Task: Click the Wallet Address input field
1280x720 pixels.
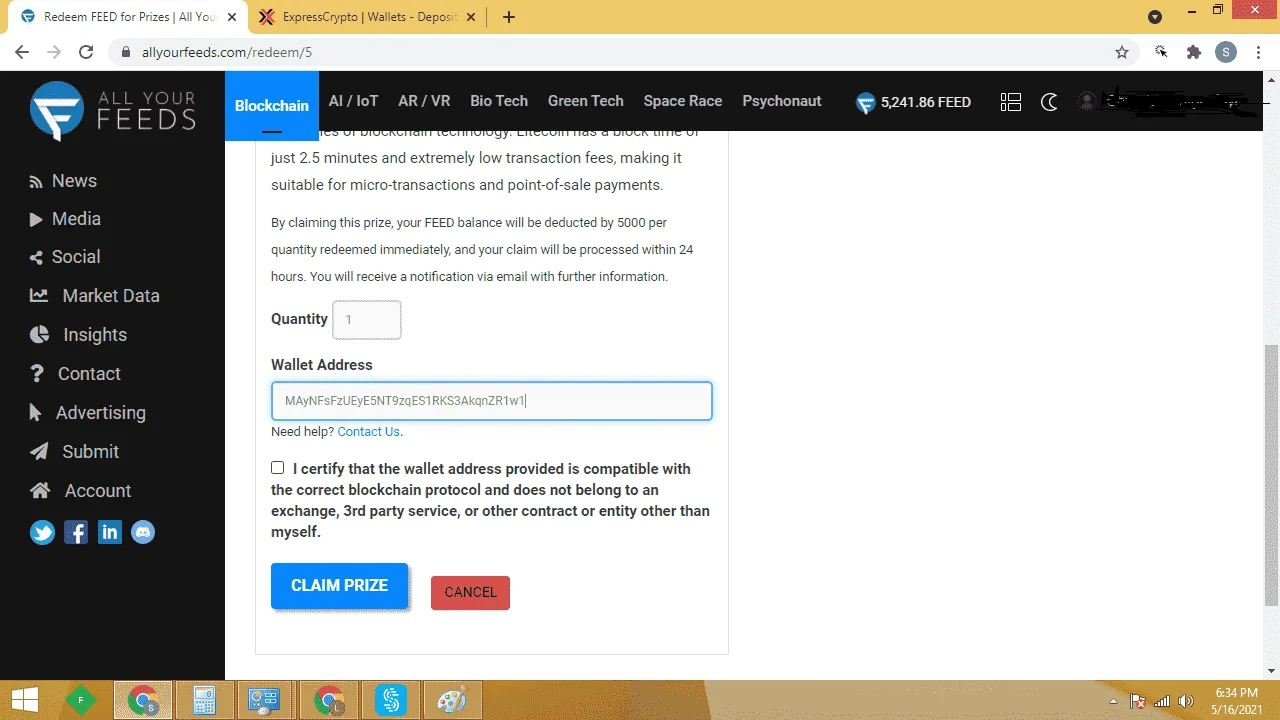Action: point(492,401)
